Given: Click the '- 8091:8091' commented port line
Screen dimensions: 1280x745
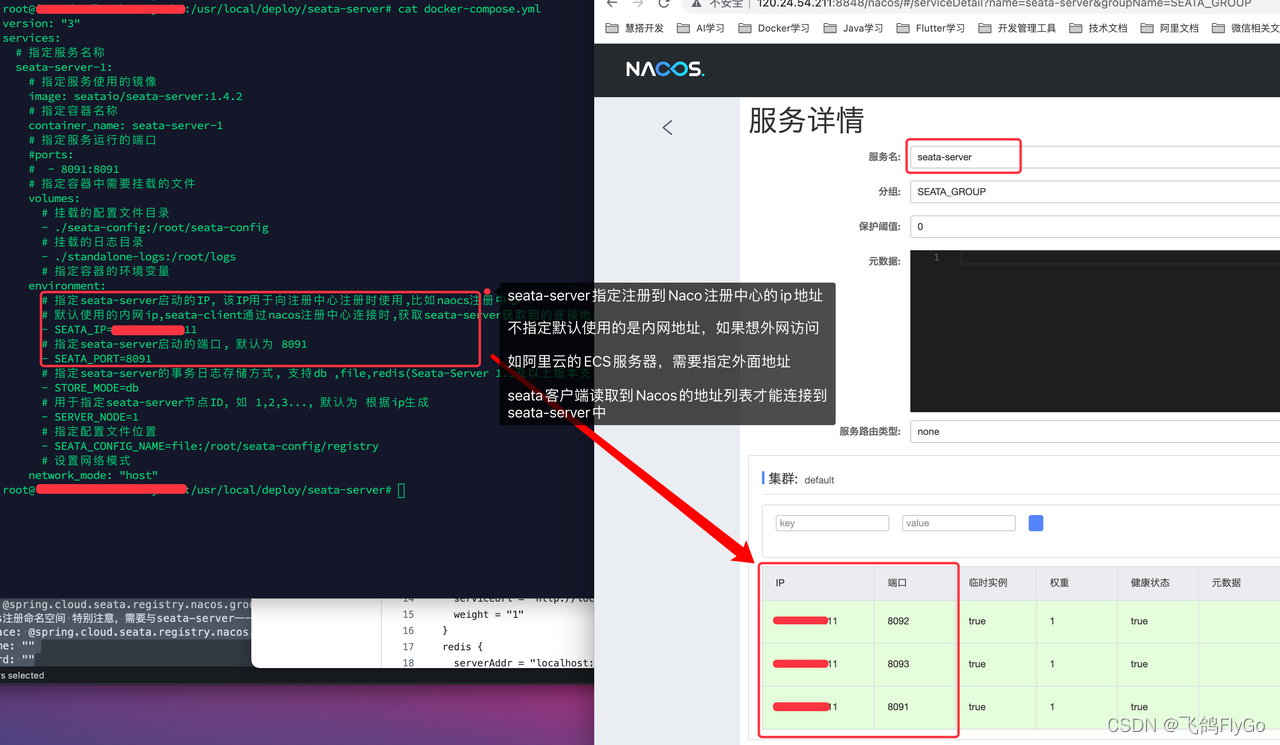Looking at the screenshot, I should tap(74, 169).
